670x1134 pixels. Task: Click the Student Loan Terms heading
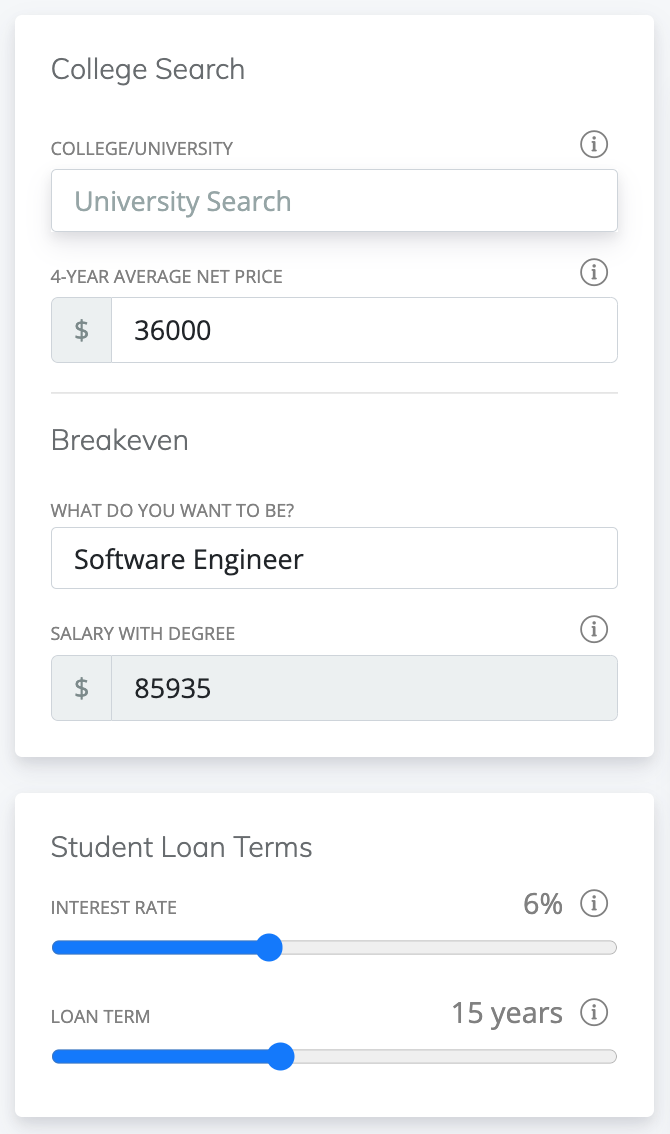(x=182, y=847)
